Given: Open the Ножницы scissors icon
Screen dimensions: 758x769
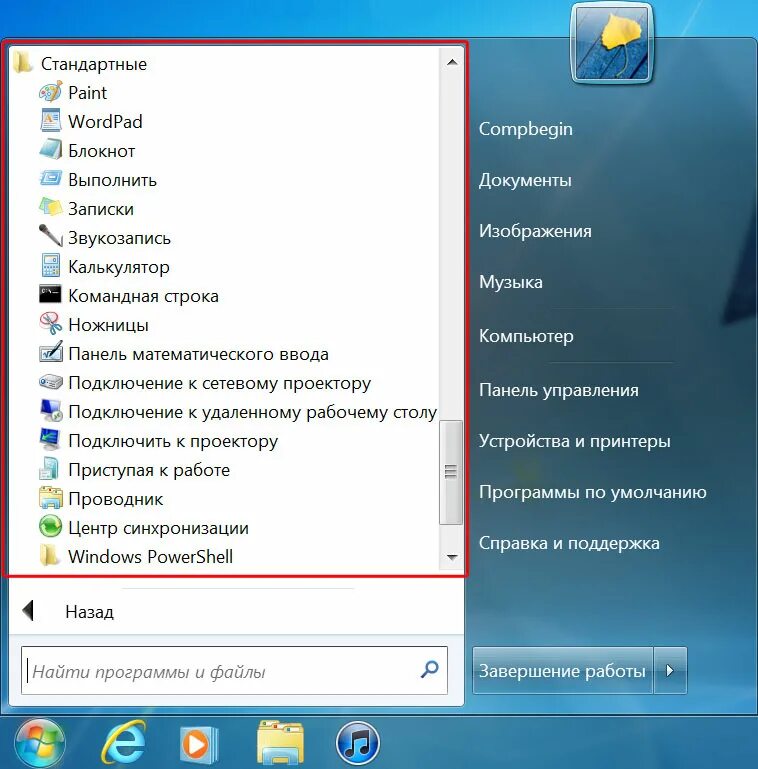Looking at the screenshot, I should click(51, 323).
